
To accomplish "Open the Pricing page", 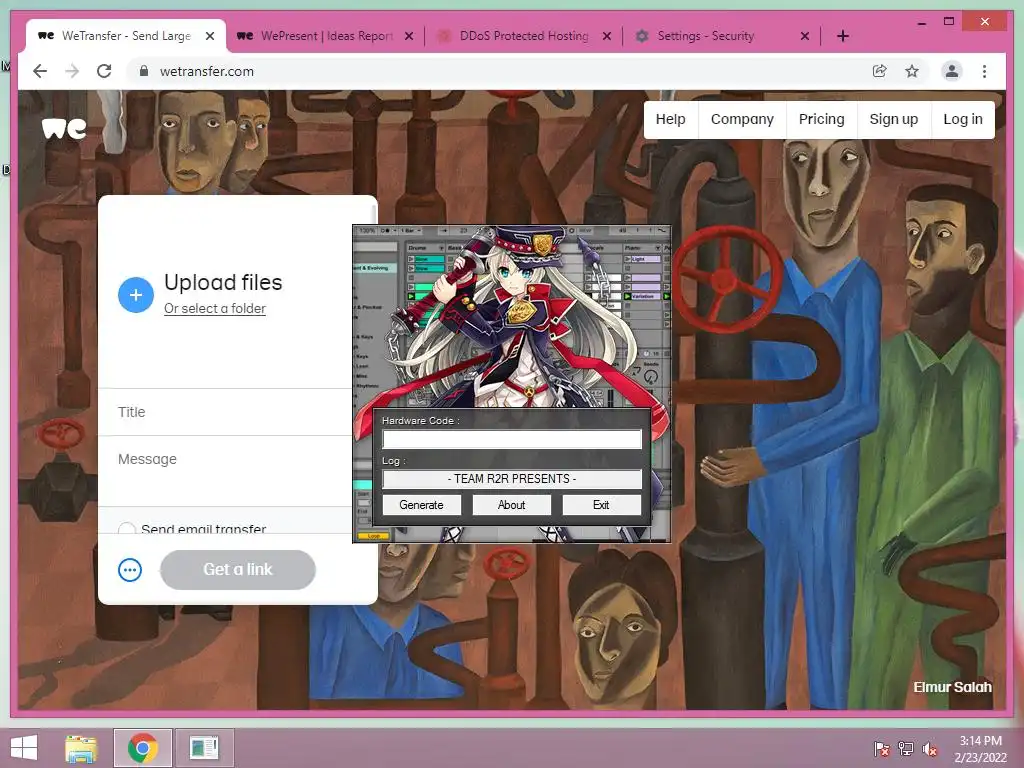I will 822,120.
